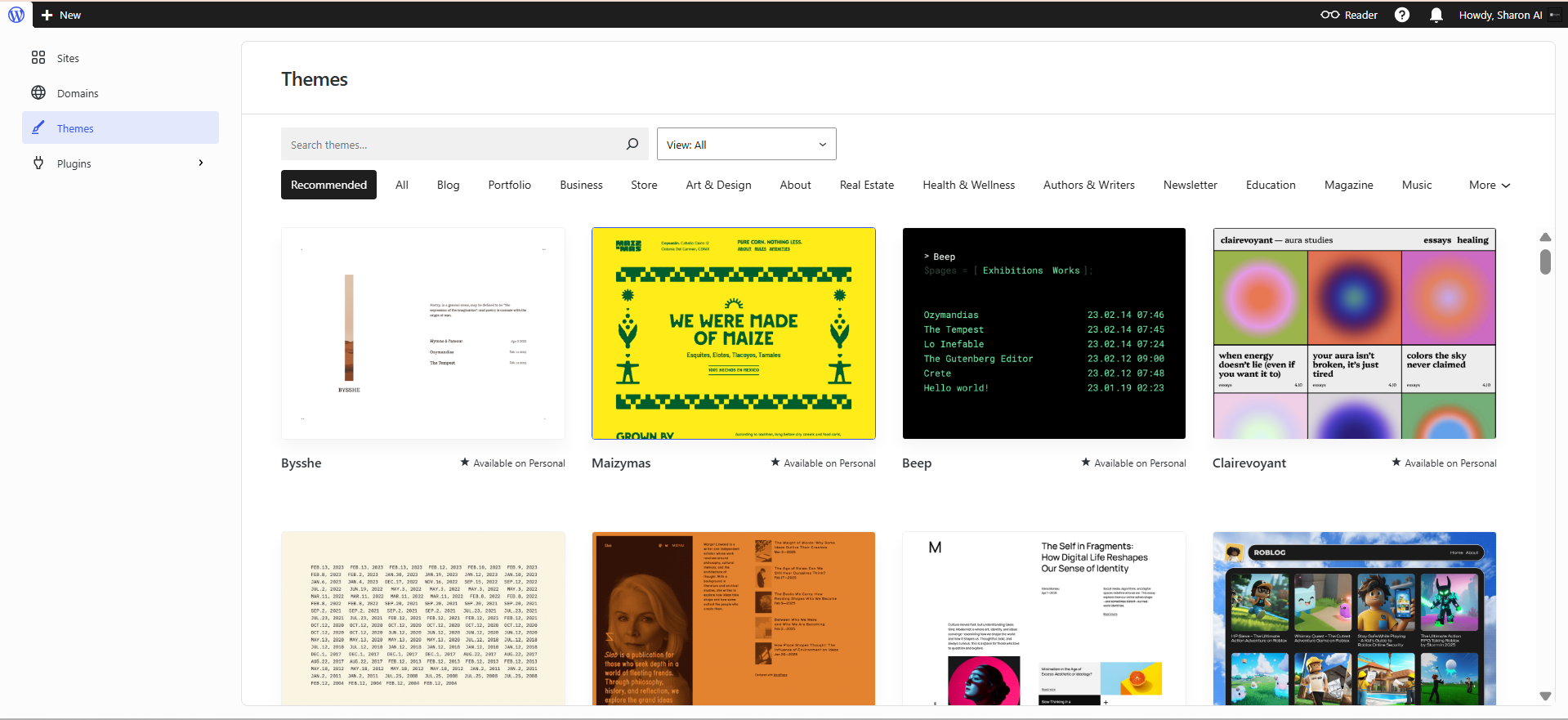This screenshot has width=1568, height=720.
Task: Expand the Plugins submenu chevron
Action: tap(201, 163)
